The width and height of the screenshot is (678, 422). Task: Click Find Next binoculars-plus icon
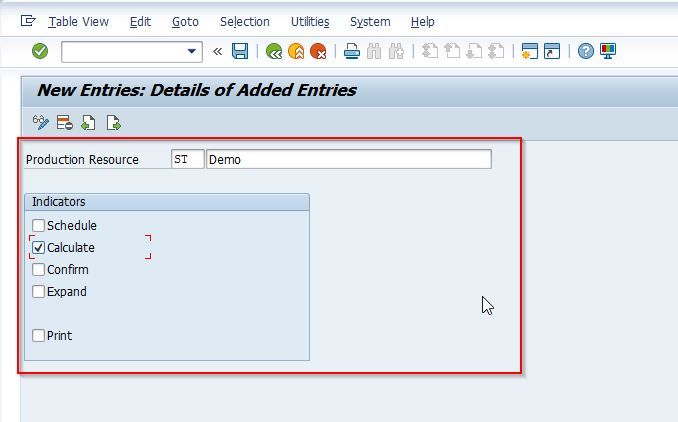point(396,51)
